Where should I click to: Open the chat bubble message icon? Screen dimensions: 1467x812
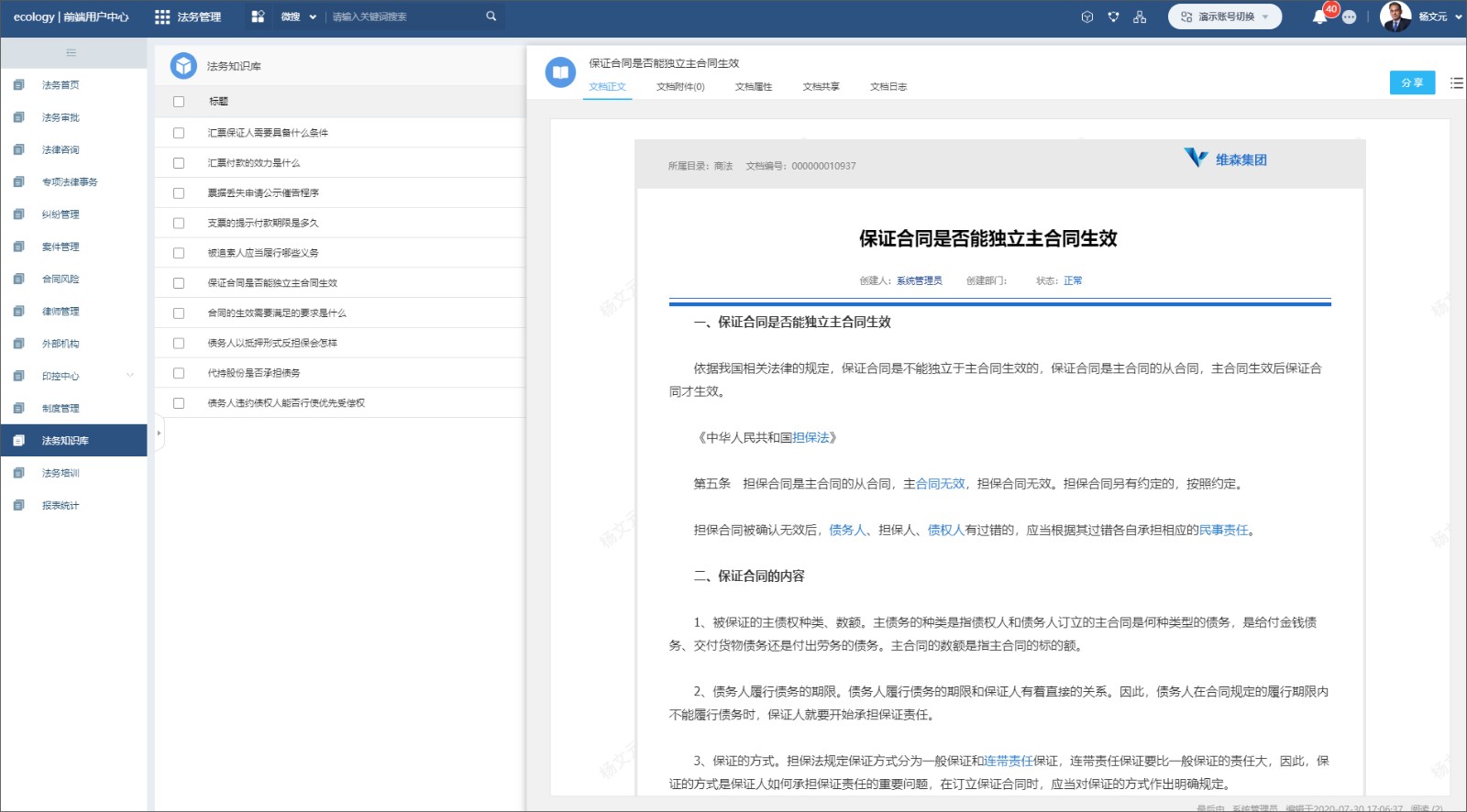coord(1350,17)
